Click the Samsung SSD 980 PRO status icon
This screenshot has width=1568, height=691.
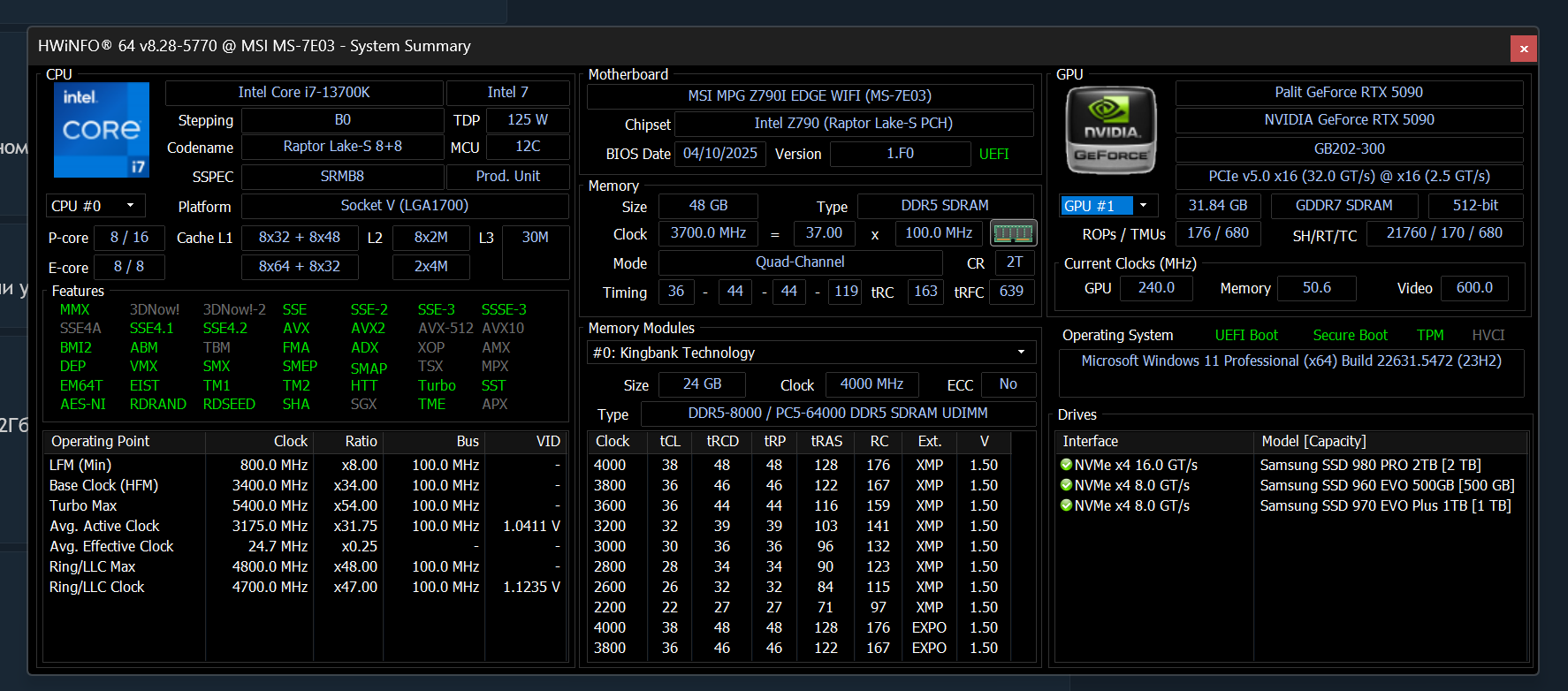coord(1066,465)
